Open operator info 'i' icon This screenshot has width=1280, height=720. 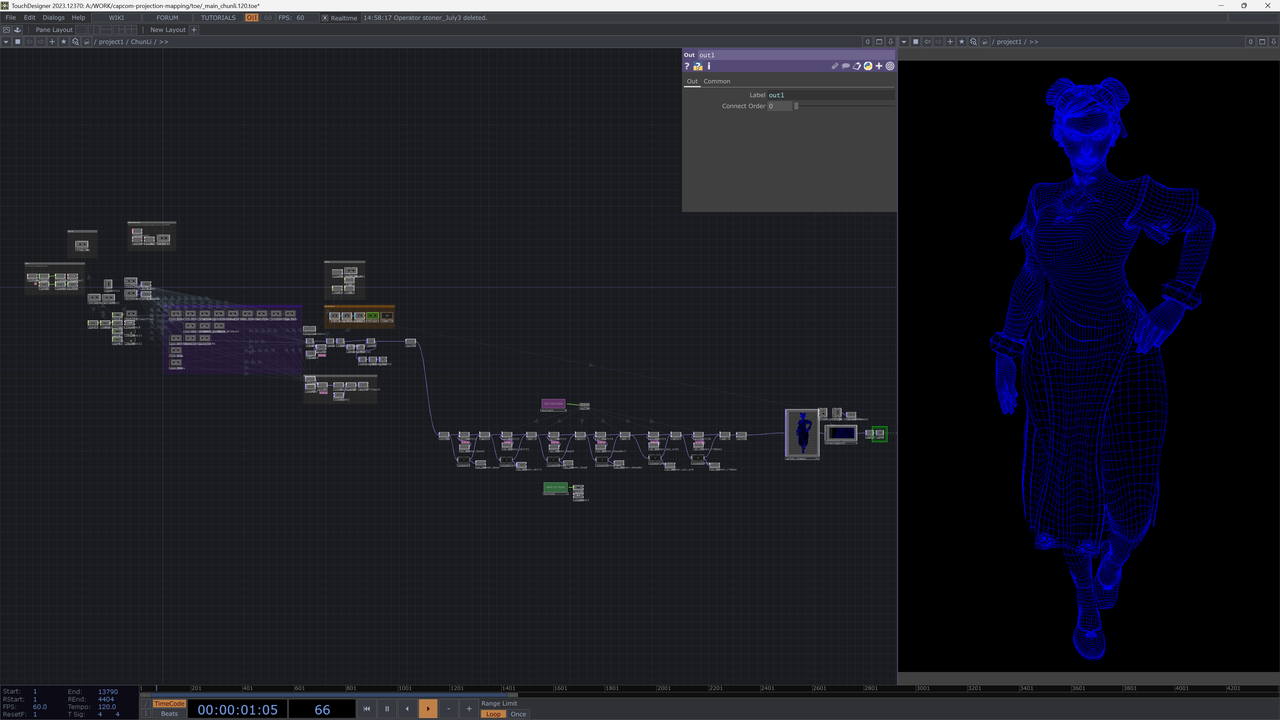point(709,66)
